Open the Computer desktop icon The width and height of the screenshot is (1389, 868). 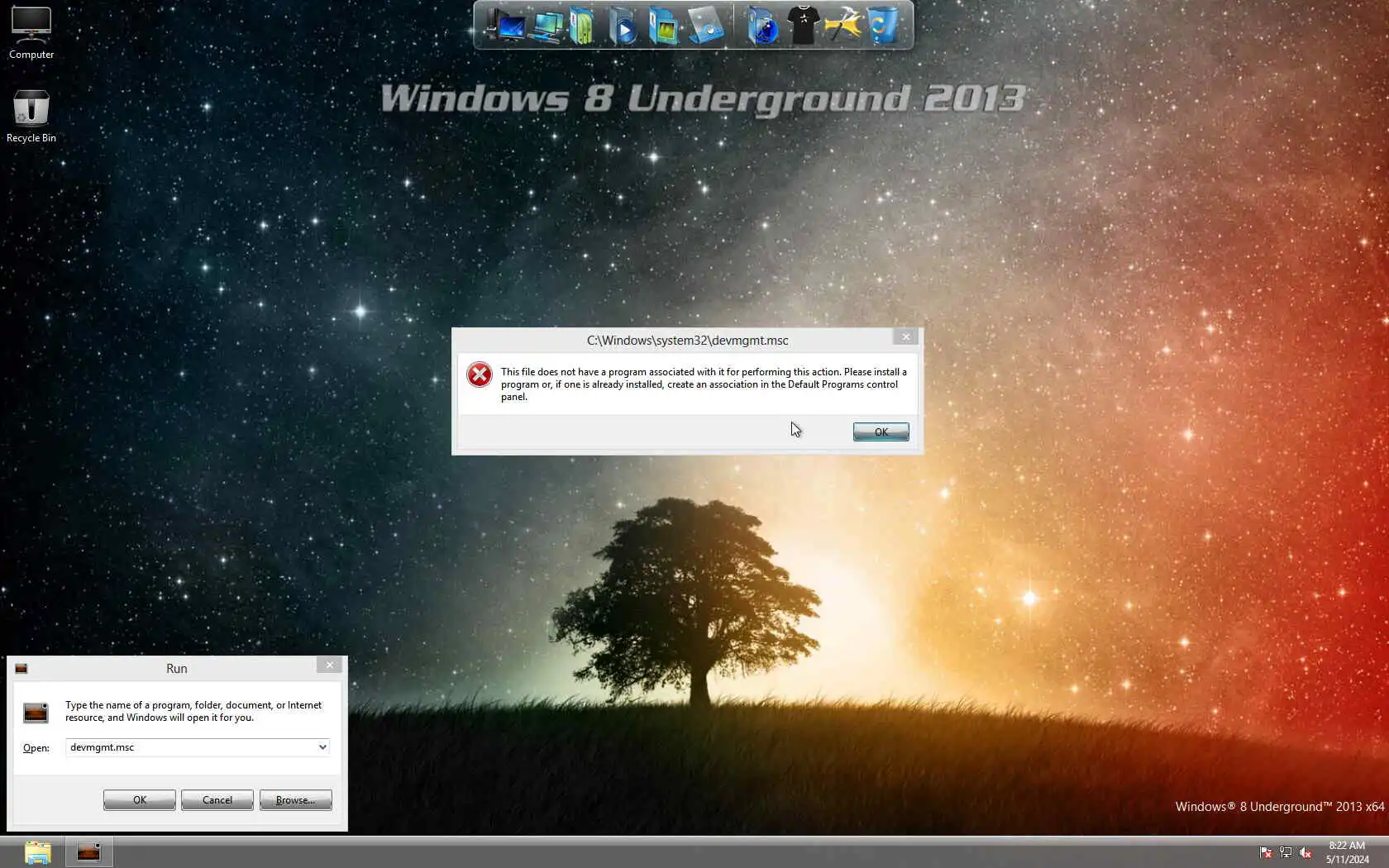point(31,33)
